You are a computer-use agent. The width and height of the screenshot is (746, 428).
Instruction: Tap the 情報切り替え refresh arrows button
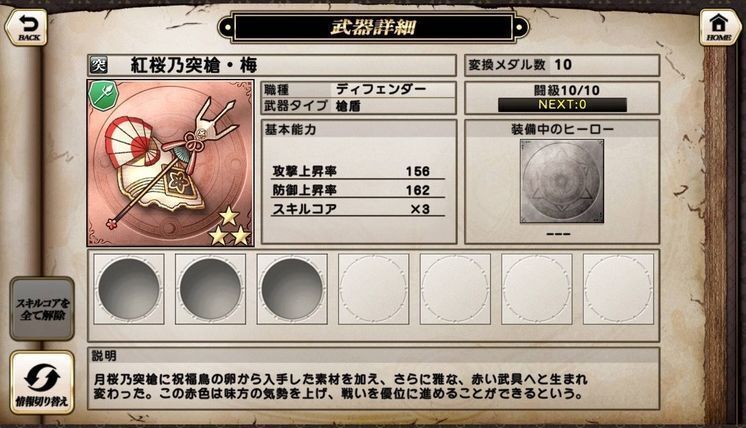pyautogui.click(x=42, y=382)
